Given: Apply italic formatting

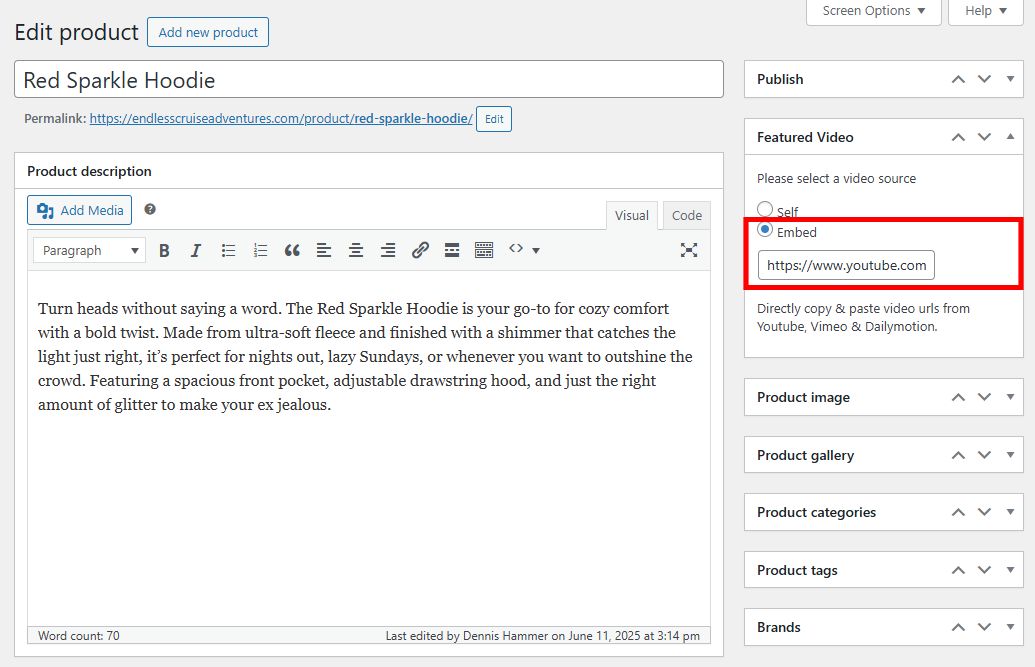Looking at the screenshot, I should point(196,249).
